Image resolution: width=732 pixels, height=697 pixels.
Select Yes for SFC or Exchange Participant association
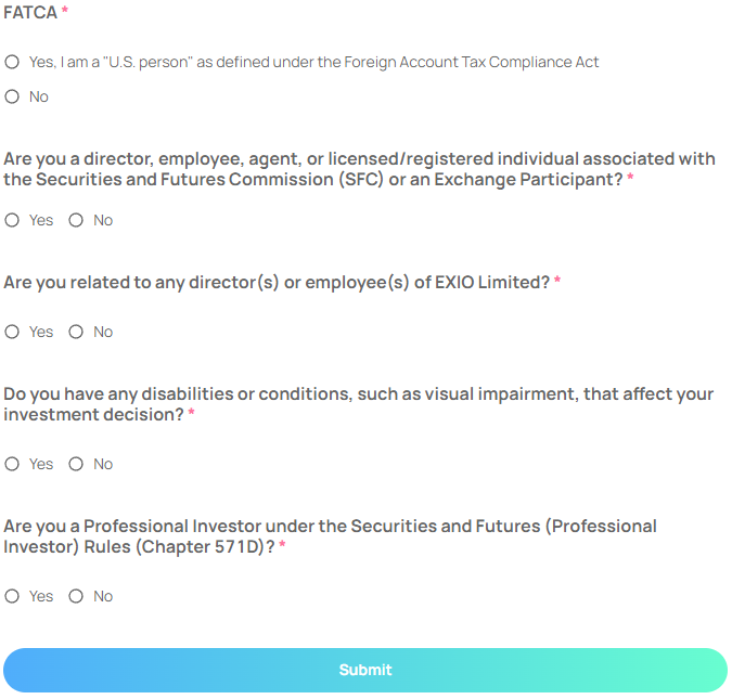point(12,220)
